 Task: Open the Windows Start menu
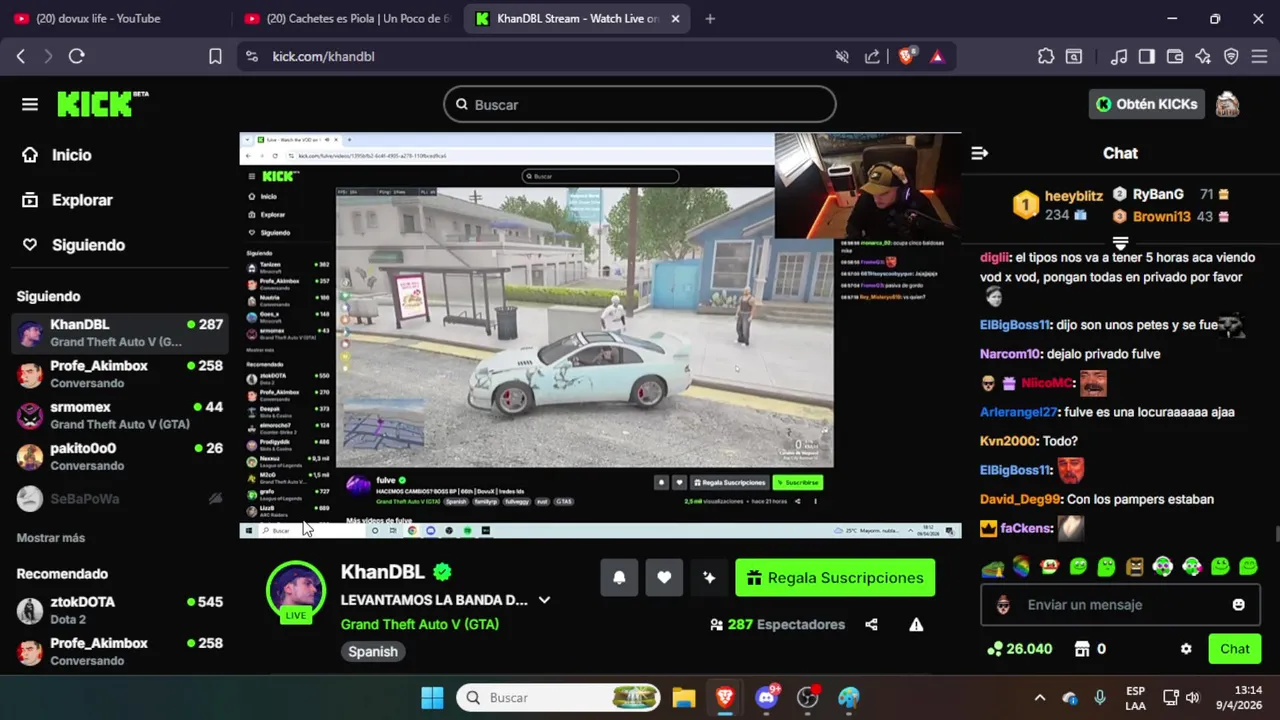click(x=432, y=698)
